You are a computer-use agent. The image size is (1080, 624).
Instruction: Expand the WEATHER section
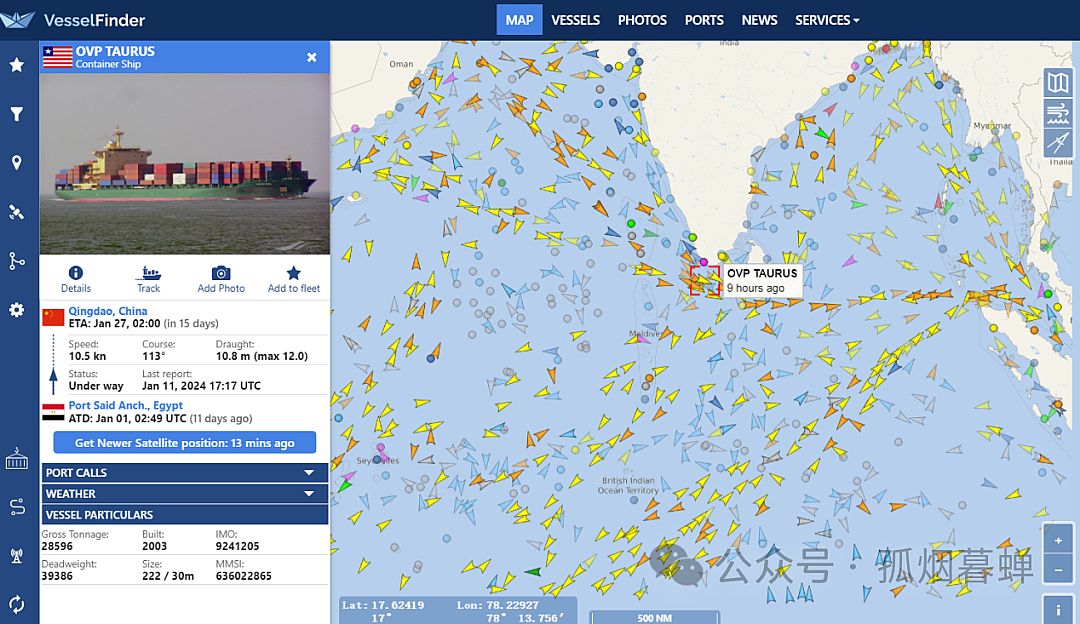(184, 494)
